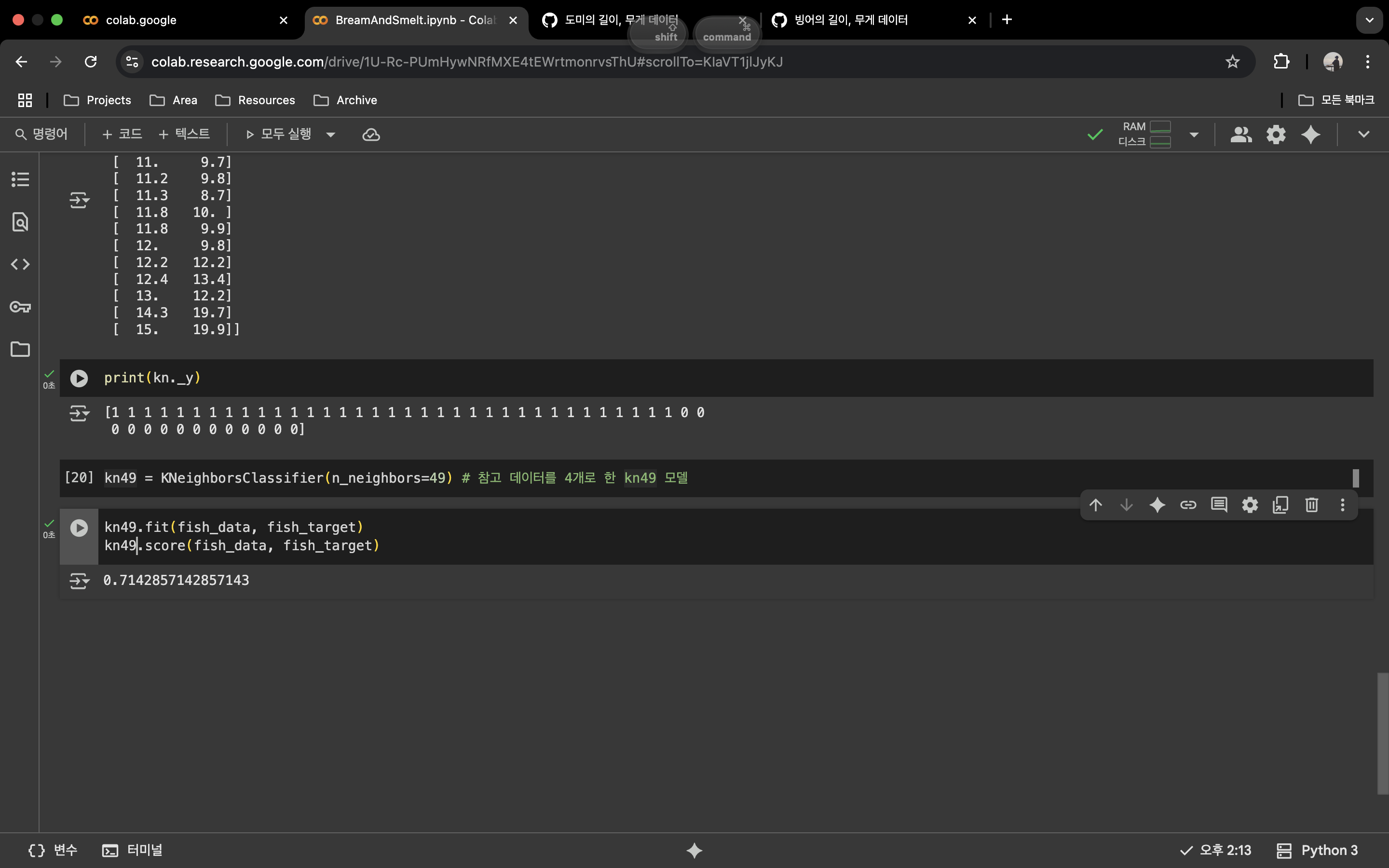Expand the 모두 실행 dropdown arrow
The image size is (1389, 868).
pos(330,135)
